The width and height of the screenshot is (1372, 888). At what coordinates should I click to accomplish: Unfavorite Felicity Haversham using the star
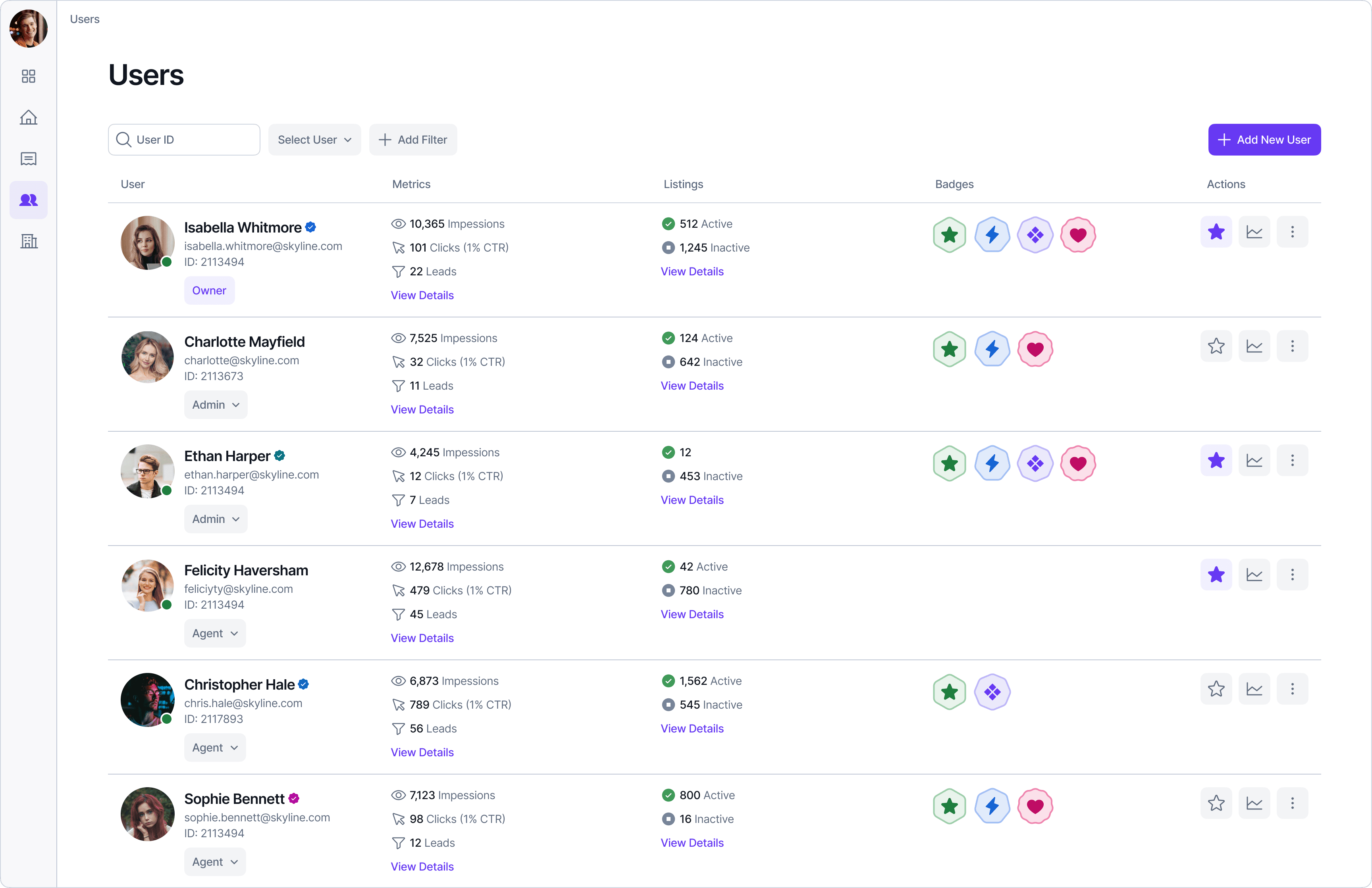(x=1216, y=575)
